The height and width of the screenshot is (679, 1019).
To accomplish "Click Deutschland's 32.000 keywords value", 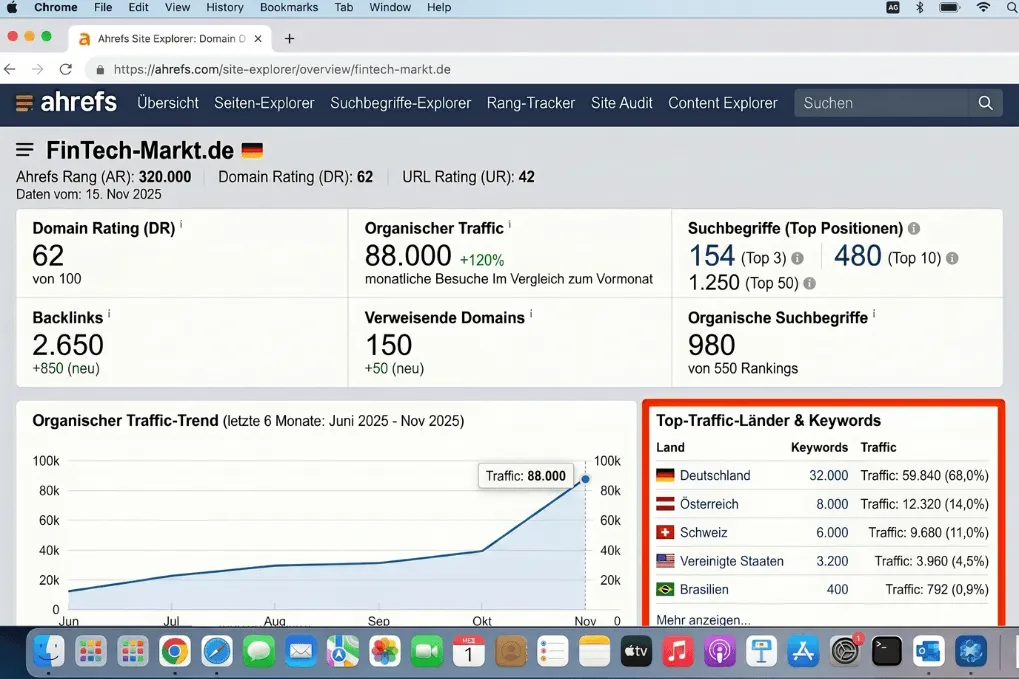I will point(829,475).
